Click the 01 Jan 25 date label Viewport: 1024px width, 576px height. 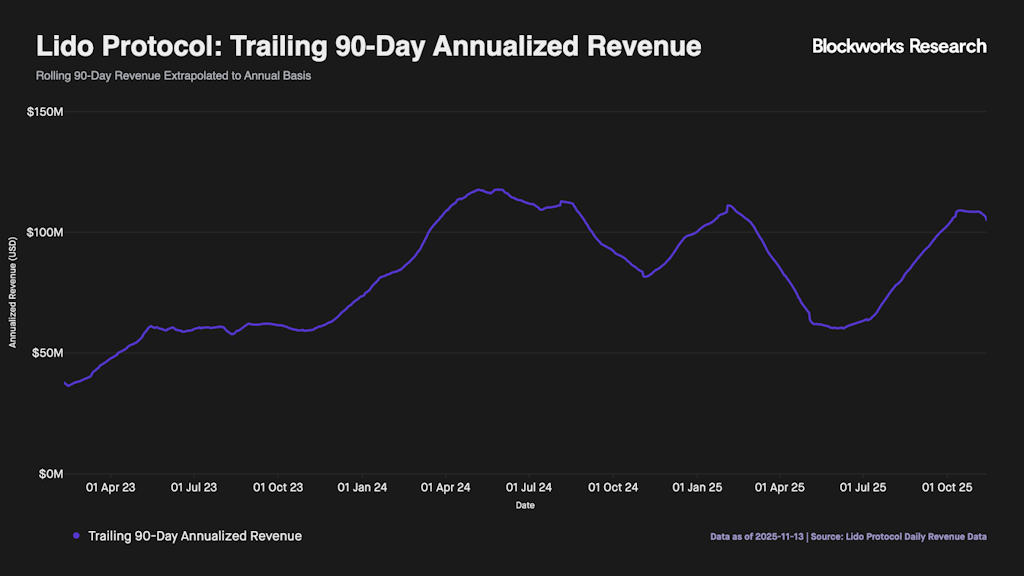point(697,488)
